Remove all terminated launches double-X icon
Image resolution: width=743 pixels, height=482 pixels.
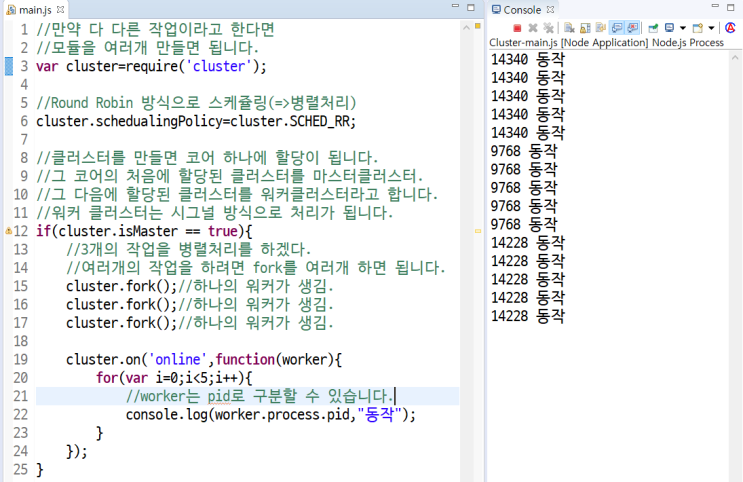coord(549,28)
